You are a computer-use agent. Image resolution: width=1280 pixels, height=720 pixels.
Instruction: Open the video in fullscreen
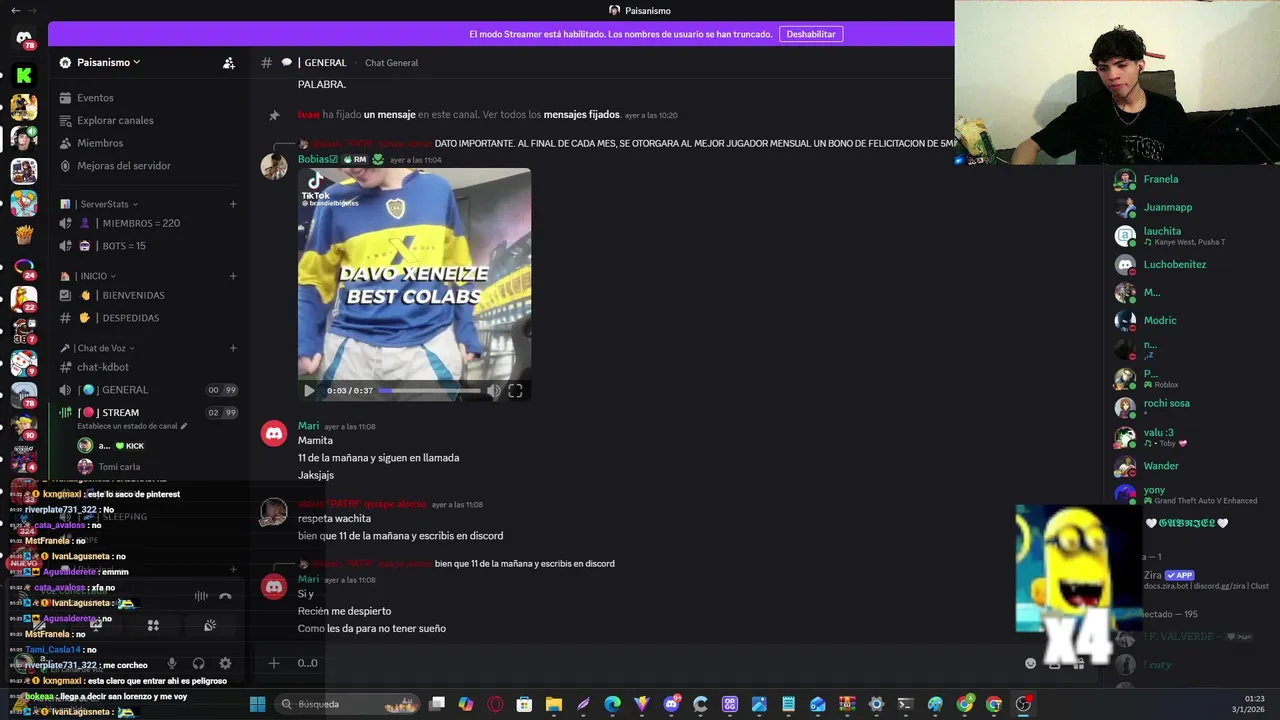(x=515, y=391)
